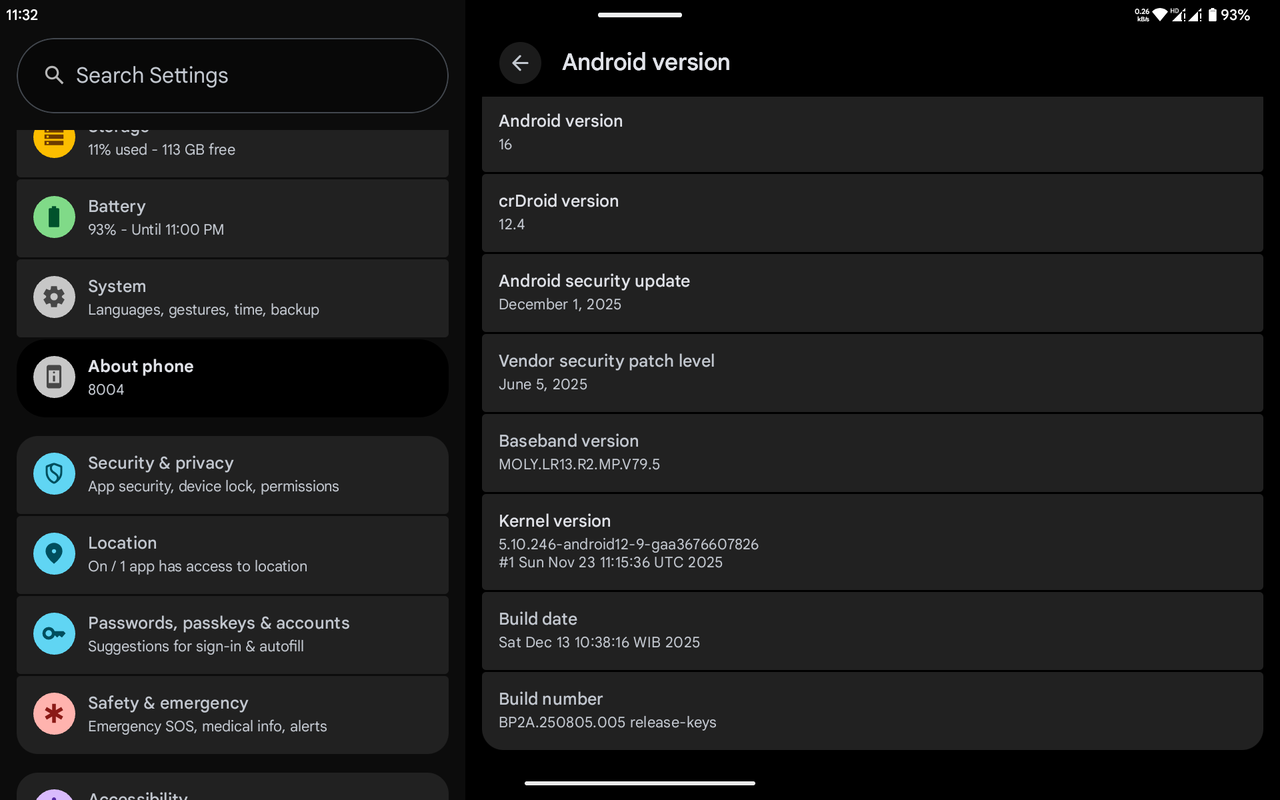
Task: Tap the back arrow button
Action: [520, 63]
